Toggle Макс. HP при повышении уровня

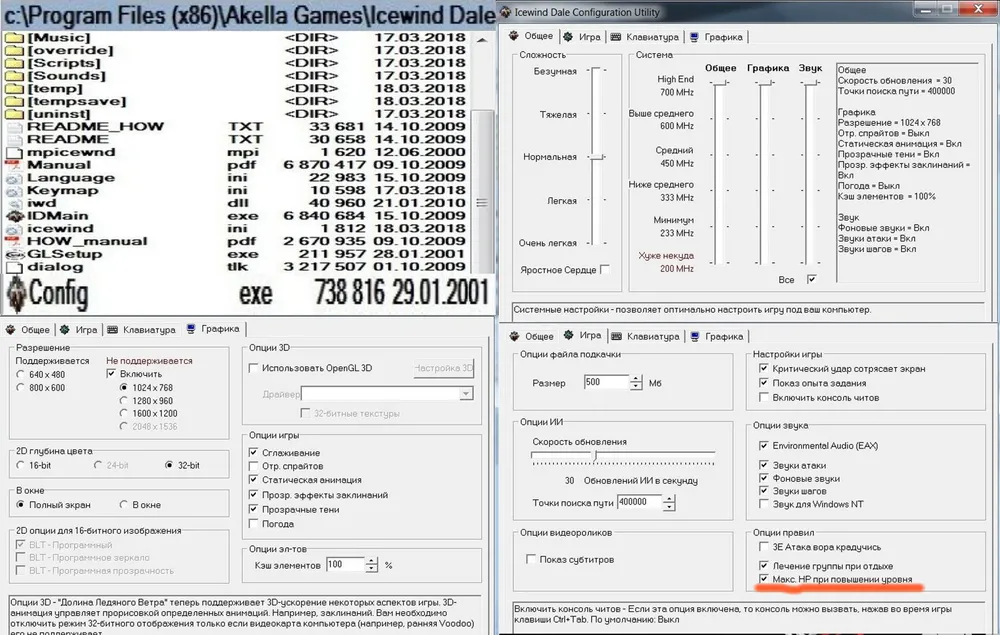(x=763, y=579)
